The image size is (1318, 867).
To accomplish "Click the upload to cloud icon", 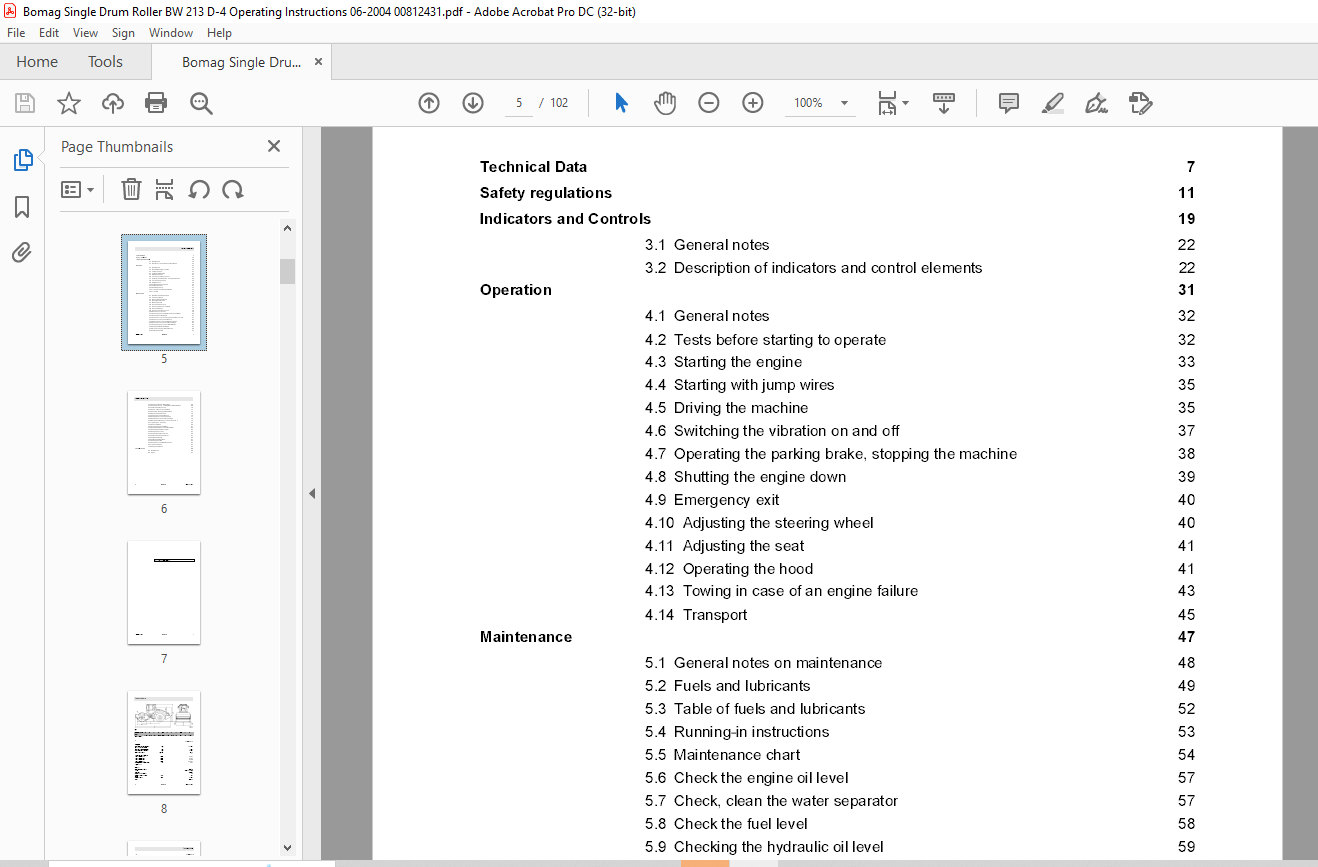I will 113,103.
